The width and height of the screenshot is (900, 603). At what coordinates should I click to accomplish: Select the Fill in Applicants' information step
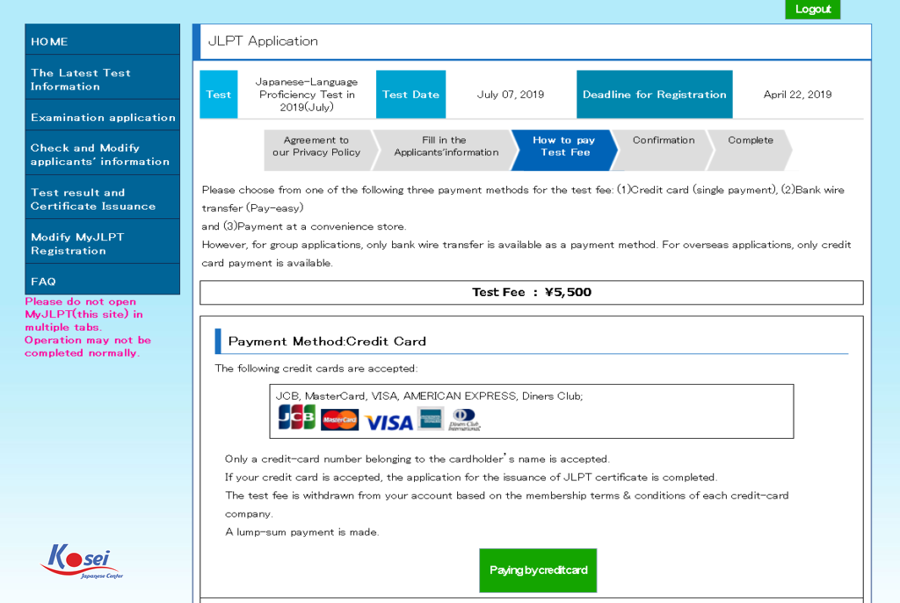pyautogui.click(x=444, y=147)
